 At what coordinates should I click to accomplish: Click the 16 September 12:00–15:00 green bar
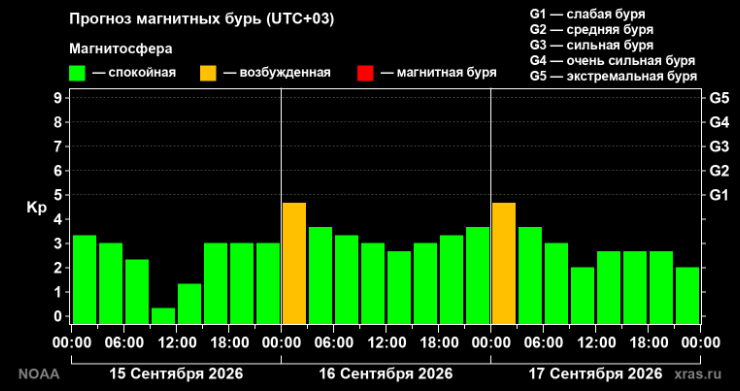pos(399,287)
